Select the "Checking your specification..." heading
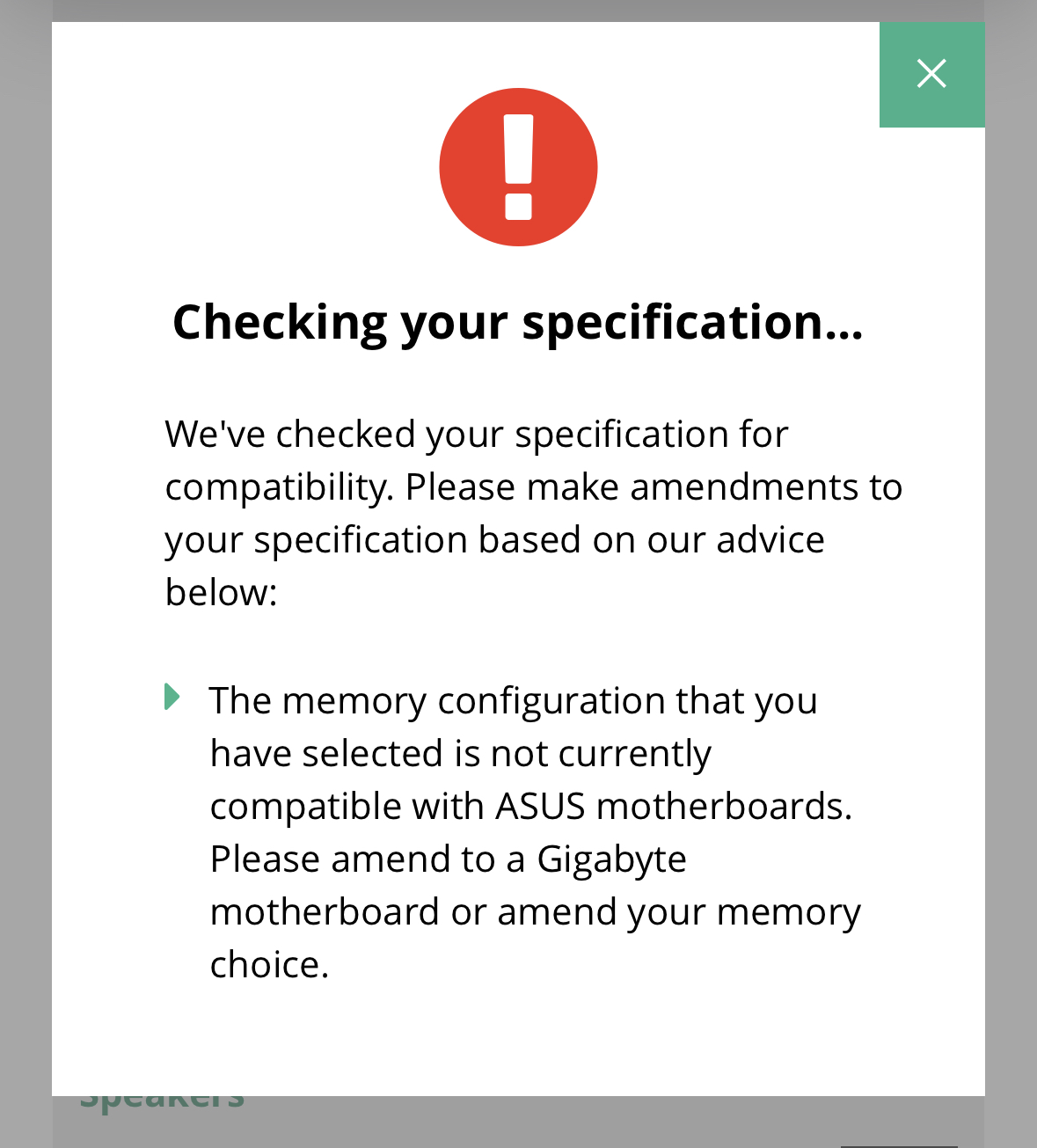This screenshot has width=1037, height=1148. pyautogui.click(x=518, y=322)
